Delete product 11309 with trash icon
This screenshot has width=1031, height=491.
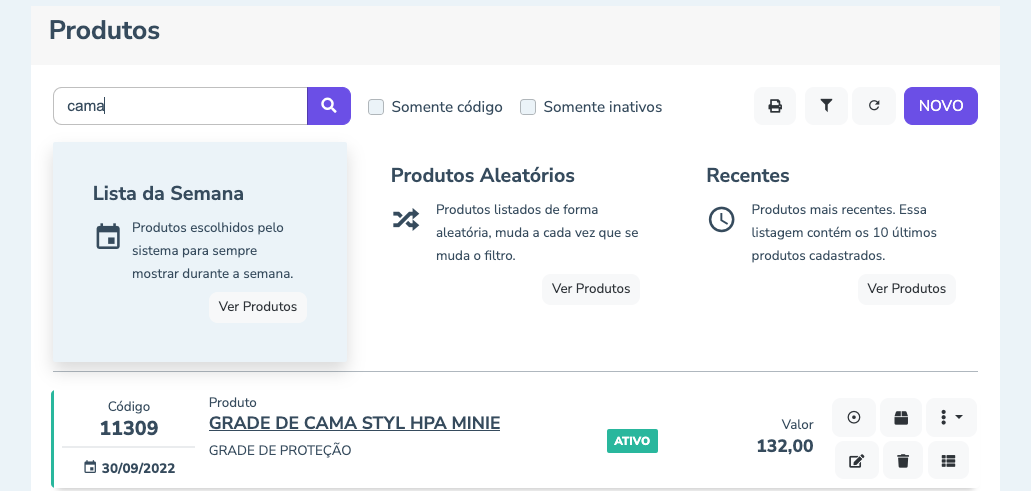tap(901, 460)
